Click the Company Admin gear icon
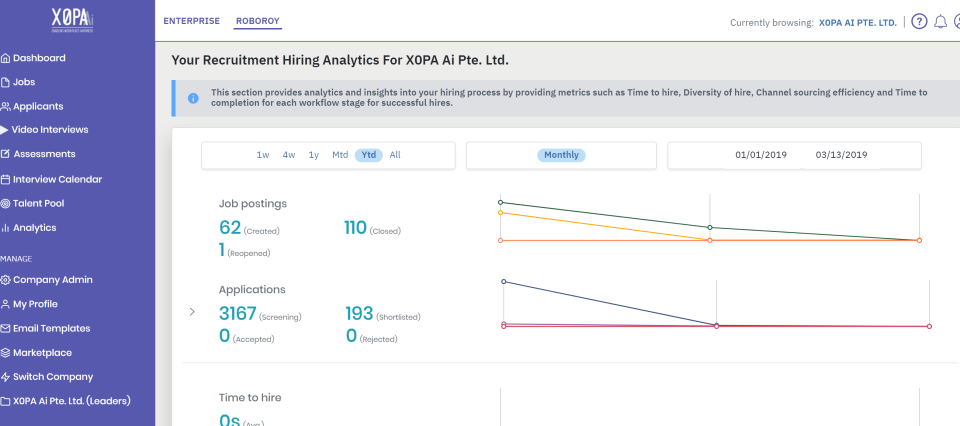This screenshot has width=960, height=426. point(6,280)
